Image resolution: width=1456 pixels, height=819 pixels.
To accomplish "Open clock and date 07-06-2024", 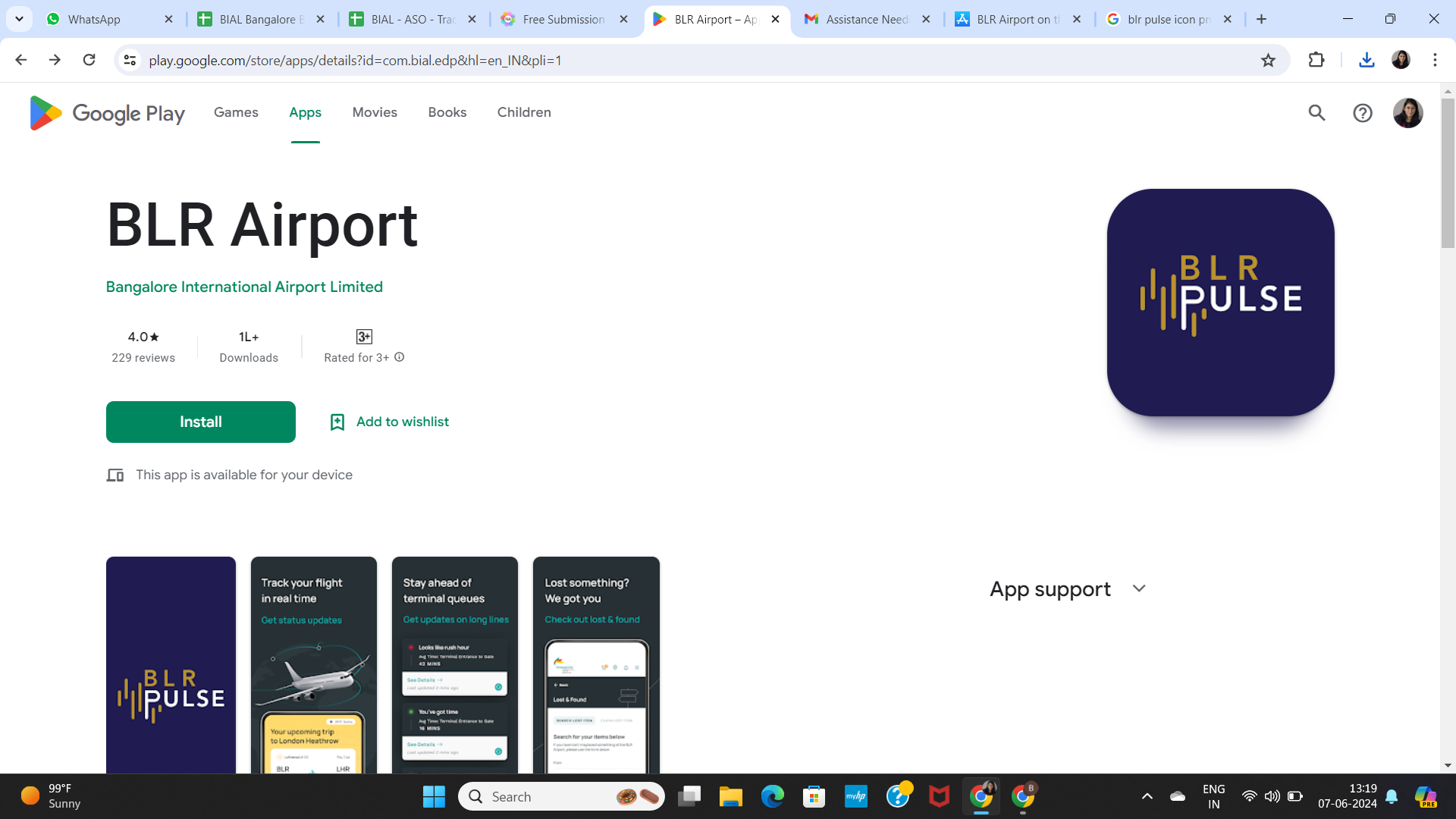I will click(x=1347, y=796).
